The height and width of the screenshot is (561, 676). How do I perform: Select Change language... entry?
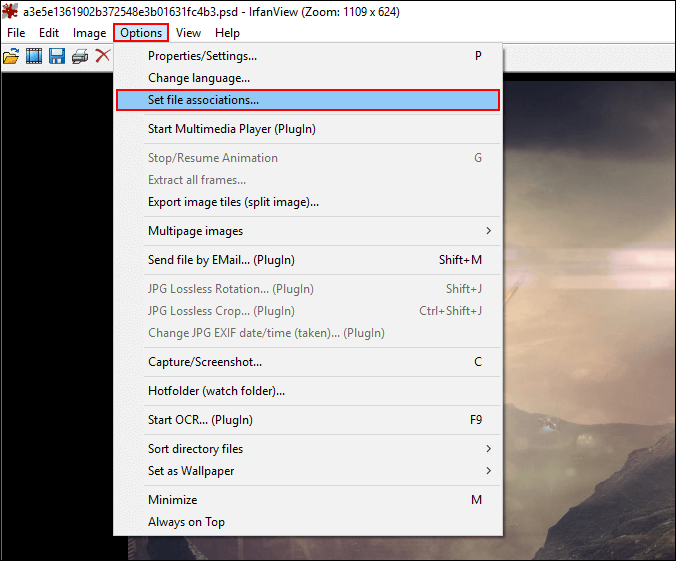(x=308, y=78)
